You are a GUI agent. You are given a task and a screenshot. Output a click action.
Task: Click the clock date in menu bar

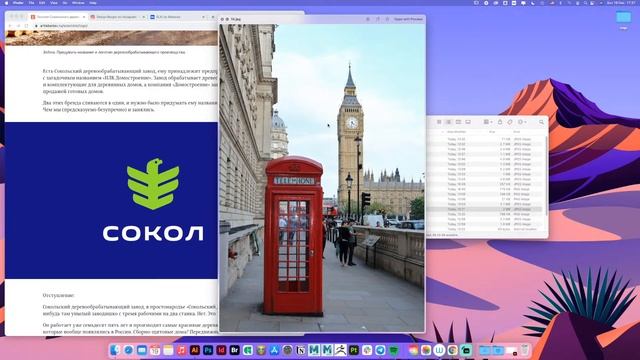coord(621,3)
